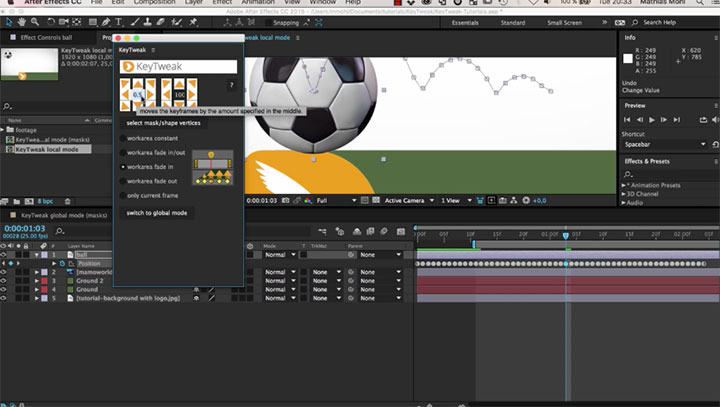Select the Clone Stamp tool
The width and height of the screenshot is (720, 407).
147,22
